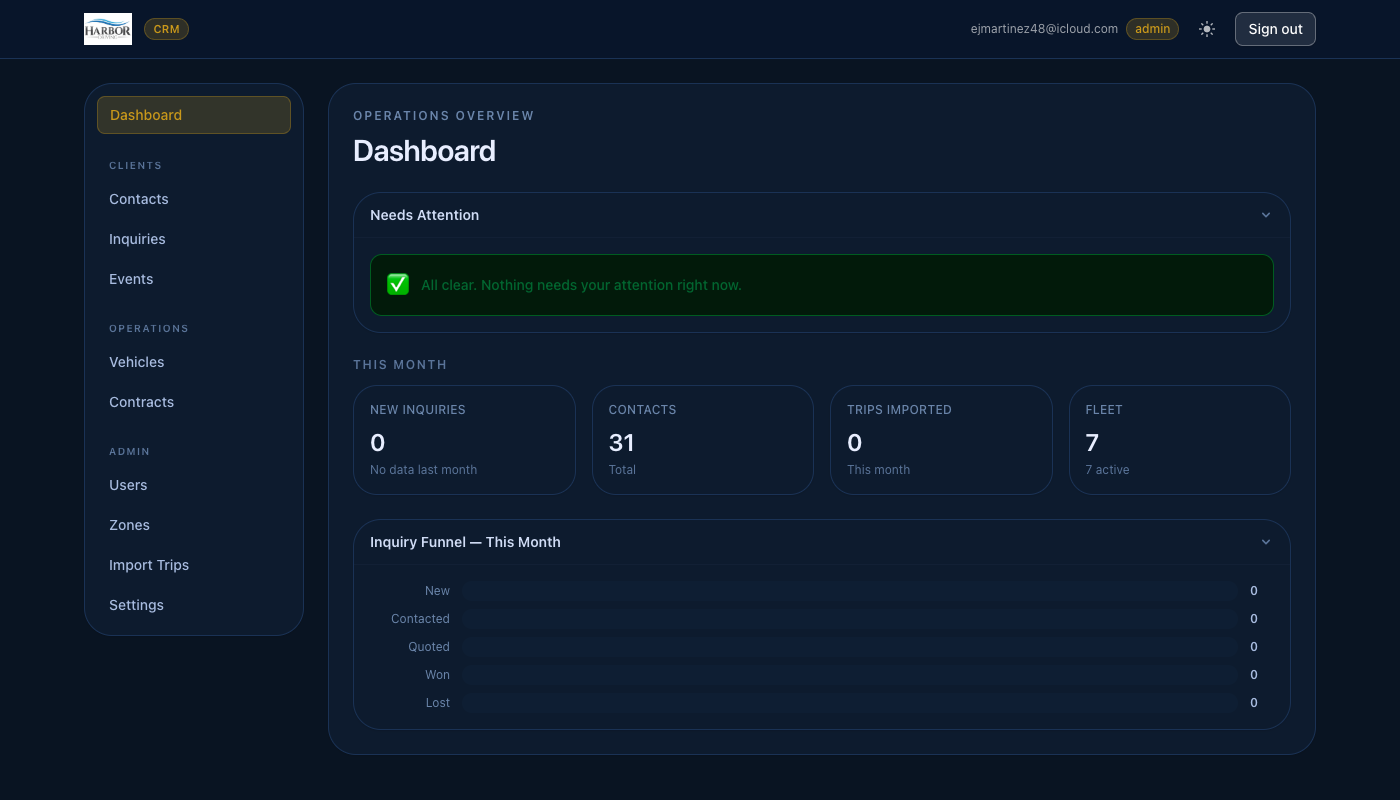Go to Zones in admin
The image size is (1400, 800).
pyautogui.click(x=129, y=525)
